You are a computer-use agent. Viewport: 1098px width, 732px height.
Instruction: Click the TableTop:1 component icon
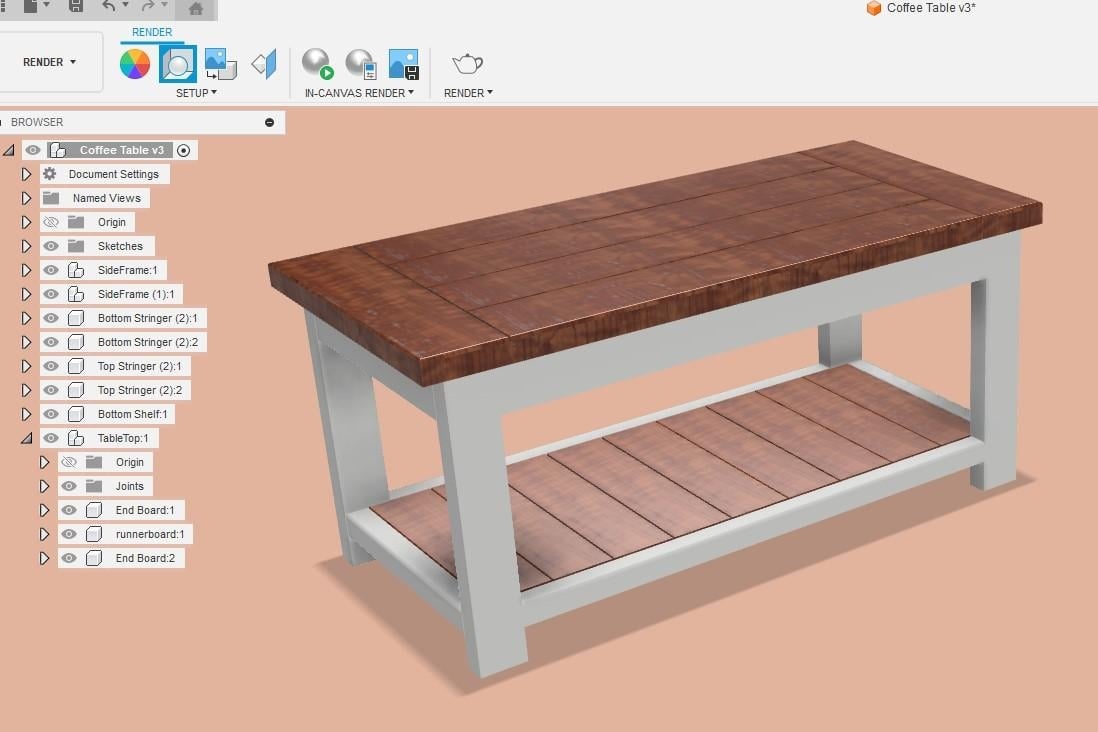click(76, 438)
